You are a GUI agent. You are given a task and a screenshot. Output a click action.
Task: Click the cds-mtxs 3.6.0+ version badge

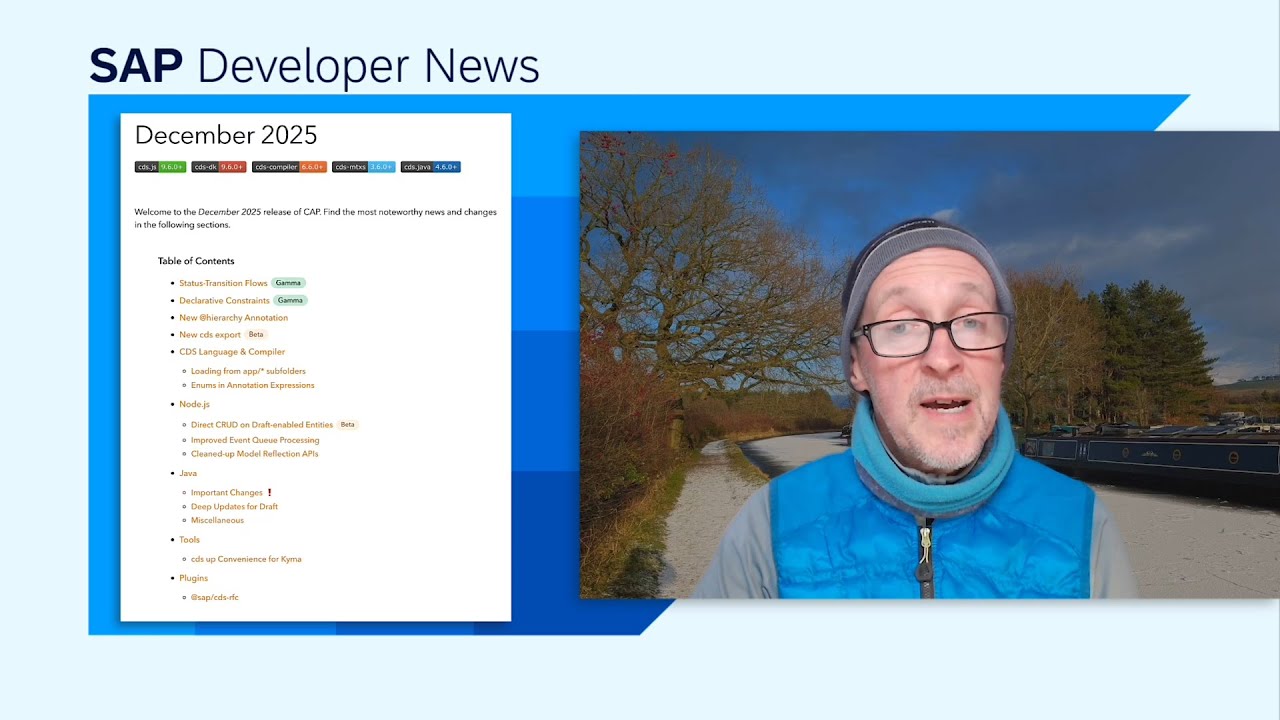click(x=363, y=167)
